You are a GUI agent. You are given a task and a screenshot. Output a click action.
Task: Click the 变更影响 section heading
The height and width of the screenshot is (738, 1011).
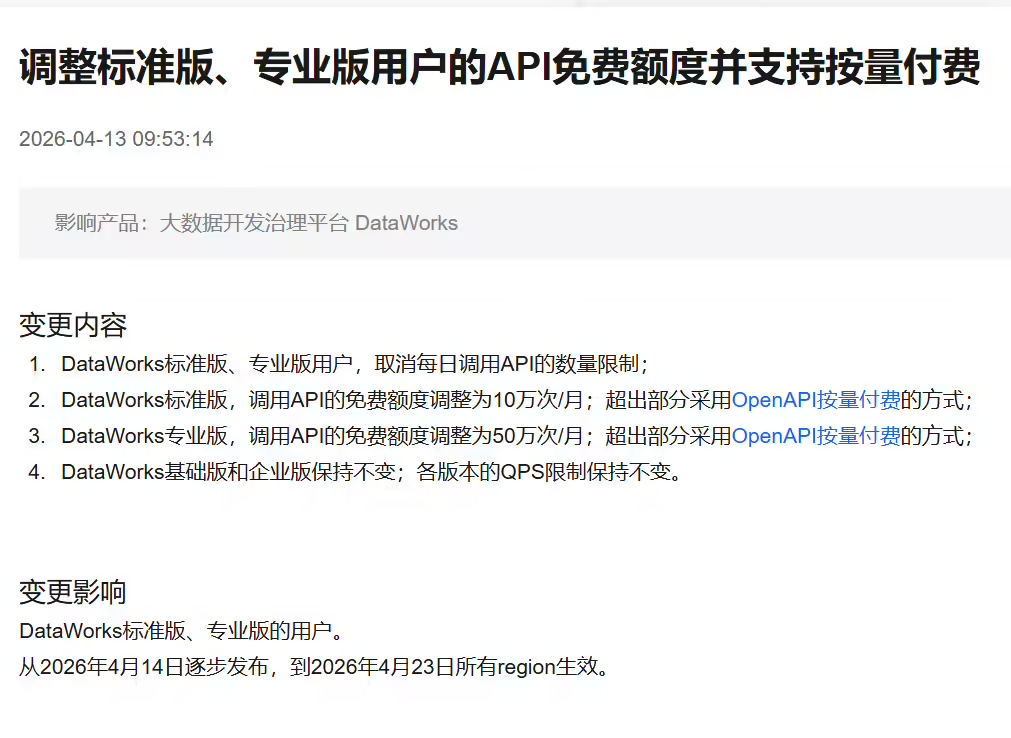(73, 592)
